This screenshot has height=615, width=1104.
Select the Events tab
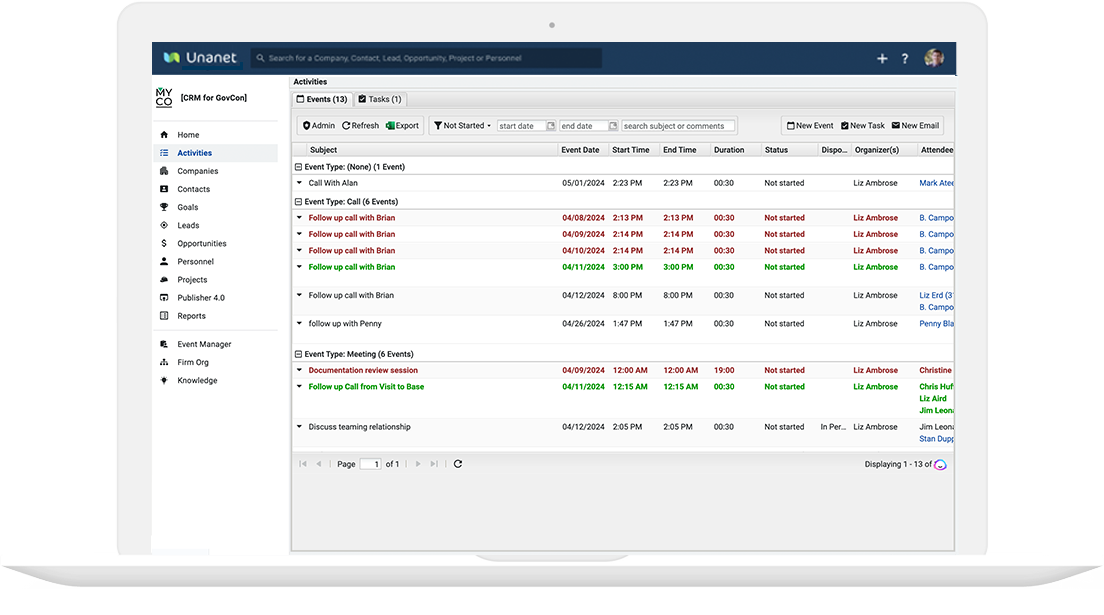coord(321,99)
